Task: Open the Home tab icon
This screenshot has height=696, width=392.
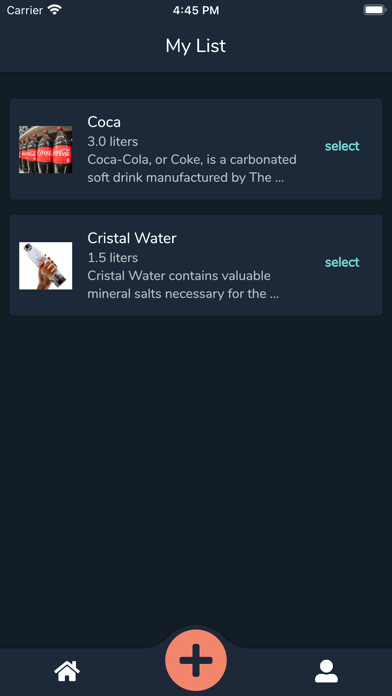Action: tap(67, 671)
